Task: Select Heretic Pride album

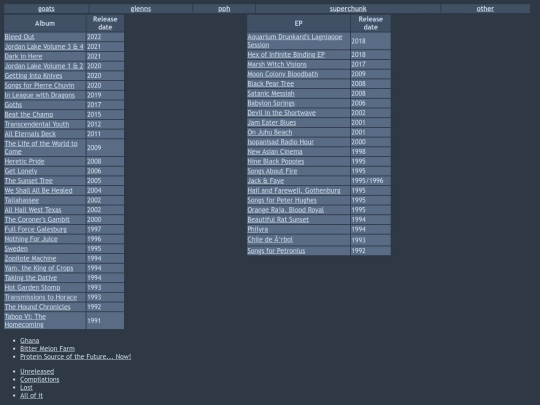Action: coord(24,161)
